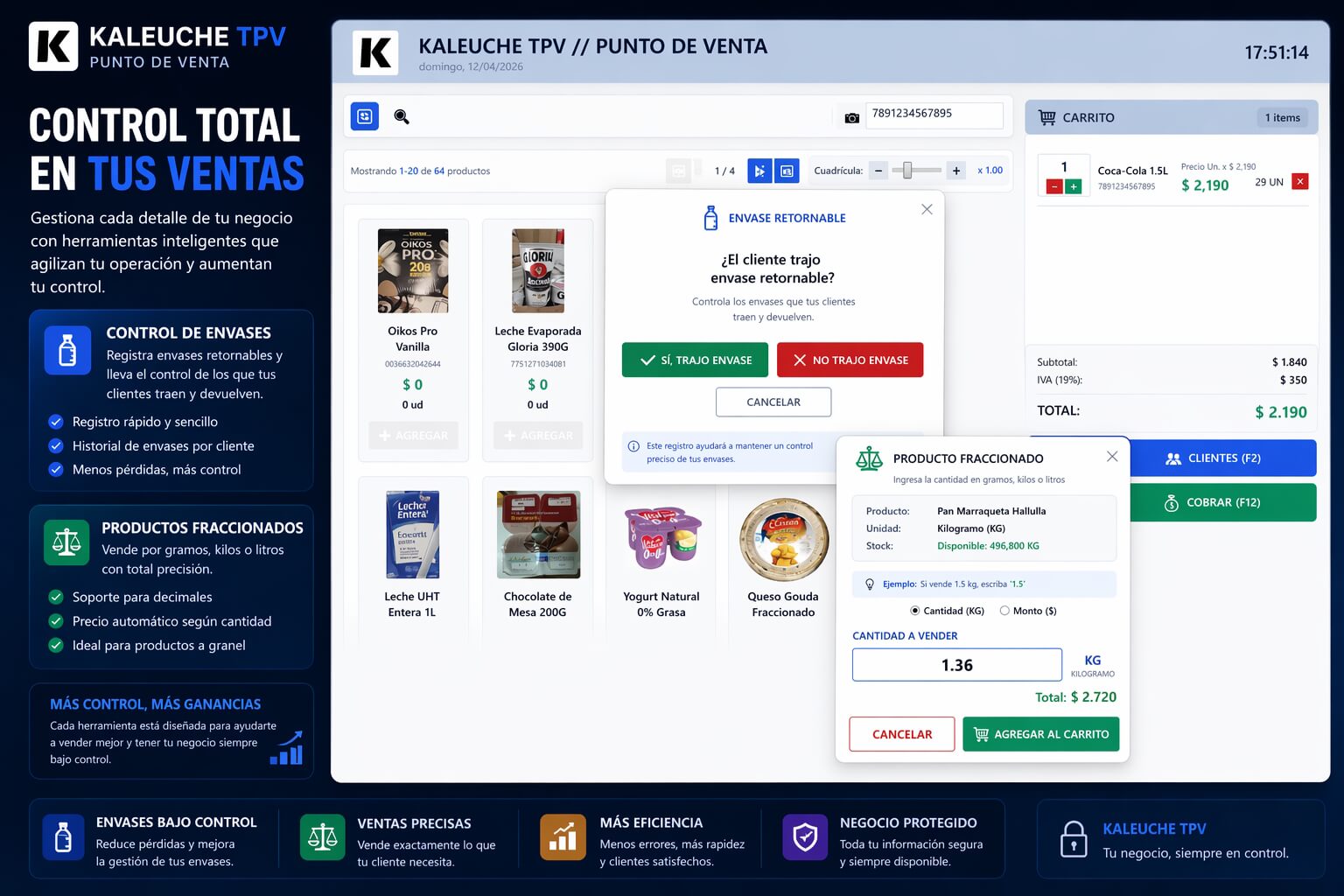Viewport: 1344px width, 896px height.
Task: Remove Coca-Cola 1.5L from the cart
Action: [x=1300, y=181]
